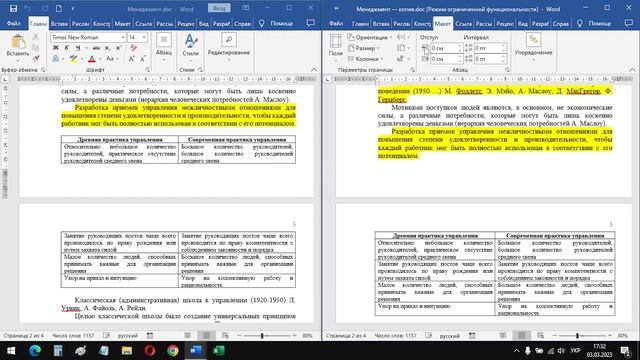Open font size dropdown showing 14

coord(144,37)
